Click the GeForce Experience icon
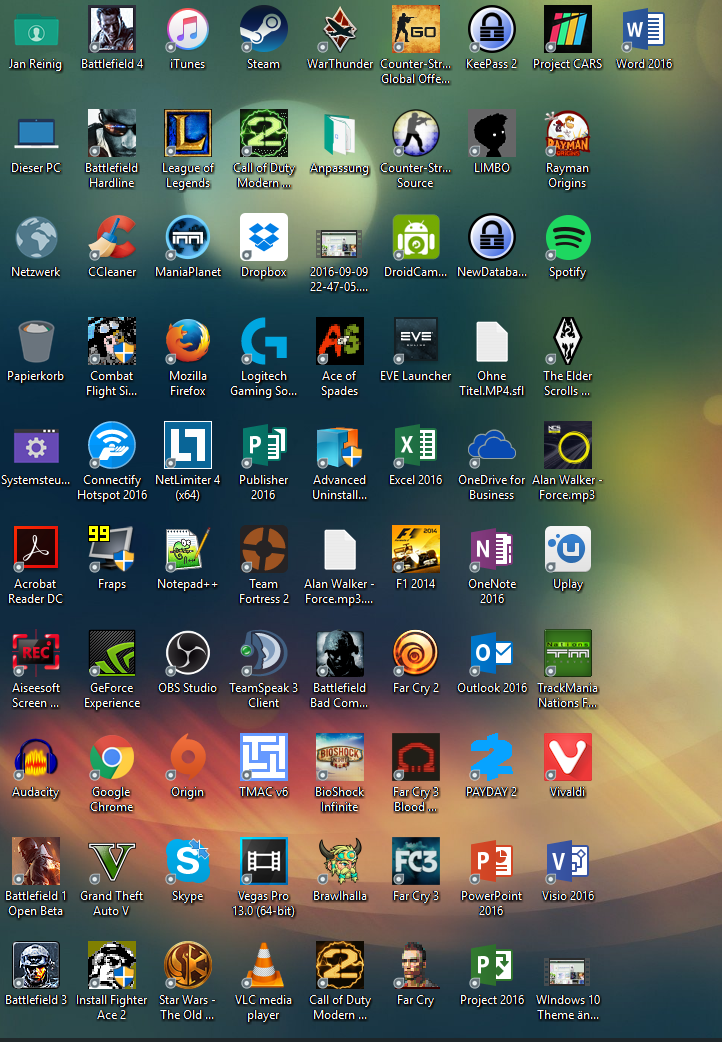 pyautogui.click(x=112, y=653)
